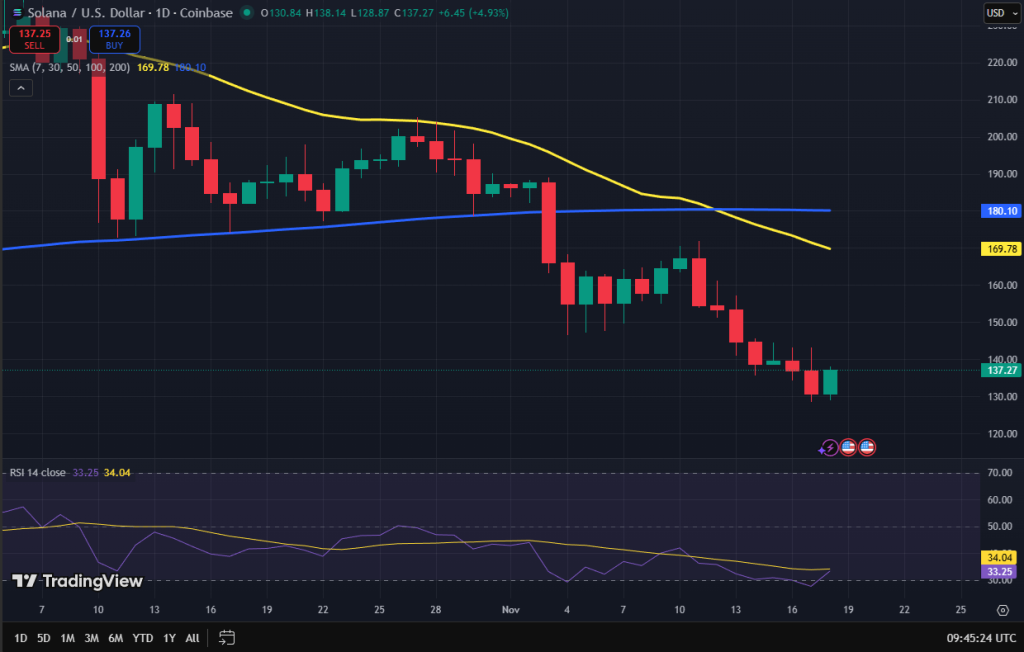The height and width of the screenshot is (652, 1024).
Task: Open the go-to-date calendar icon
Action: pos(227,638)
